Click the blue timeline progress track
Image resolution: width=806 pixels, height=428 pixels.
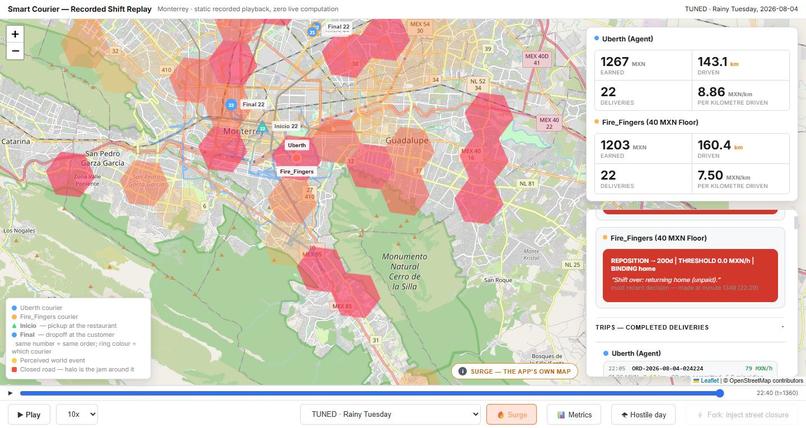pyautogui.click(x=370, y=393)
